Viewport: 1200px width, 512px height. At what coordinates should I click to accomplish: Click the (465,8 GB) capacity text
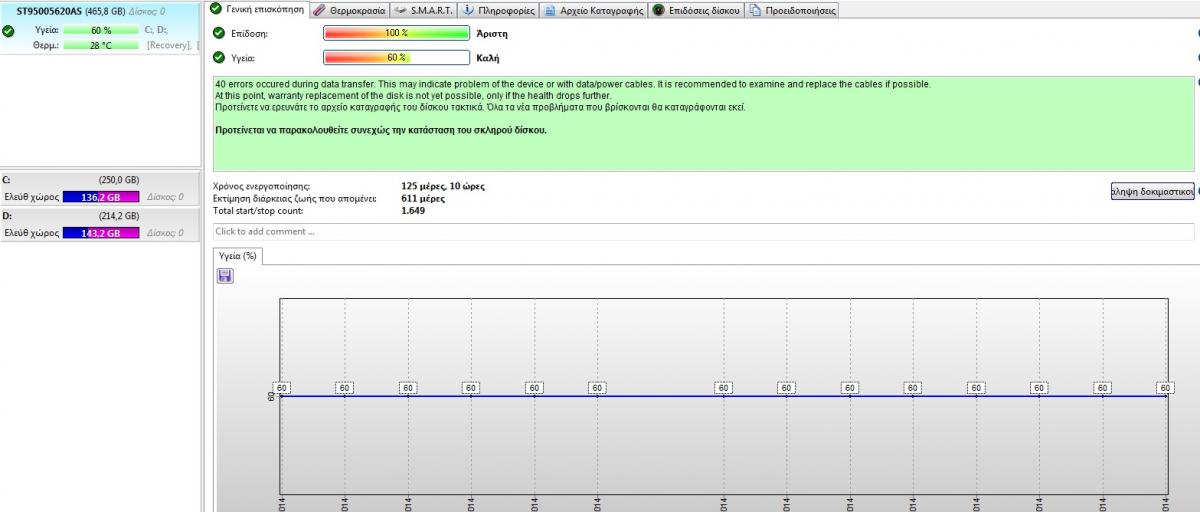pos(105,9)
